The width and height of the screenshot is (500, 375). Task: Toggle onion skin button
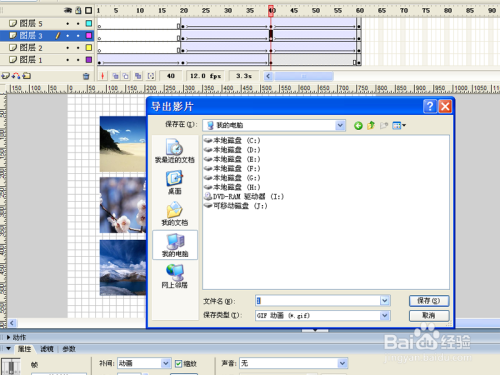click(x=115, y=76)
